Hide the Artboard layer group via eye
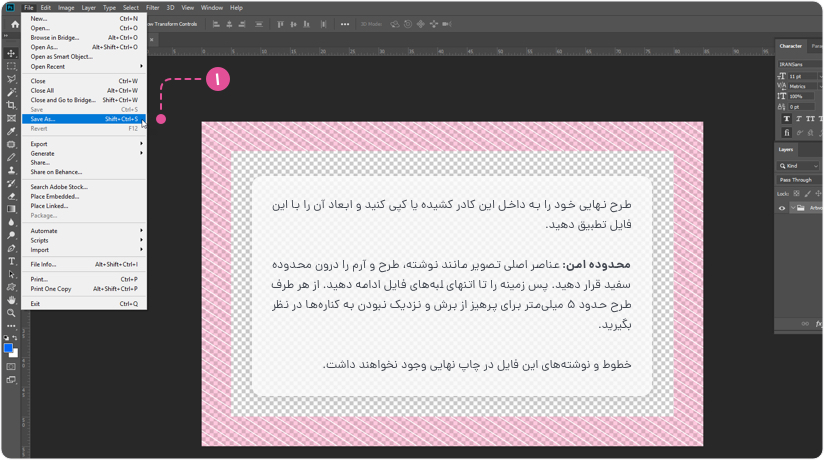The width and height of the screenshot is (824, 460). [782, 208]
